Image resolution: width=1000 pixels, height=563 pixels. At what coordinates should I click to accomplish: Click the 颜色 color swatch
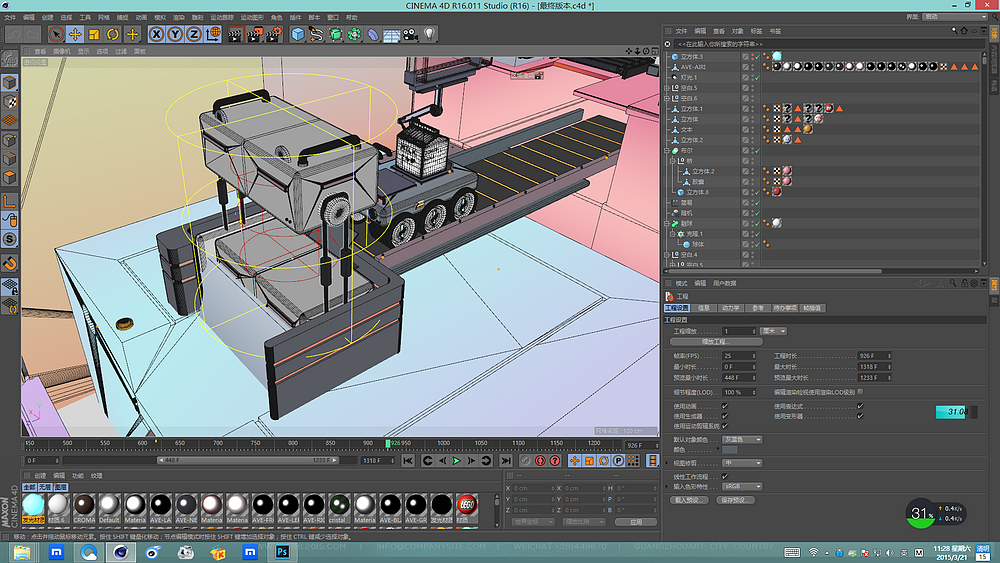pyautogui.click(x=730, y=450)
